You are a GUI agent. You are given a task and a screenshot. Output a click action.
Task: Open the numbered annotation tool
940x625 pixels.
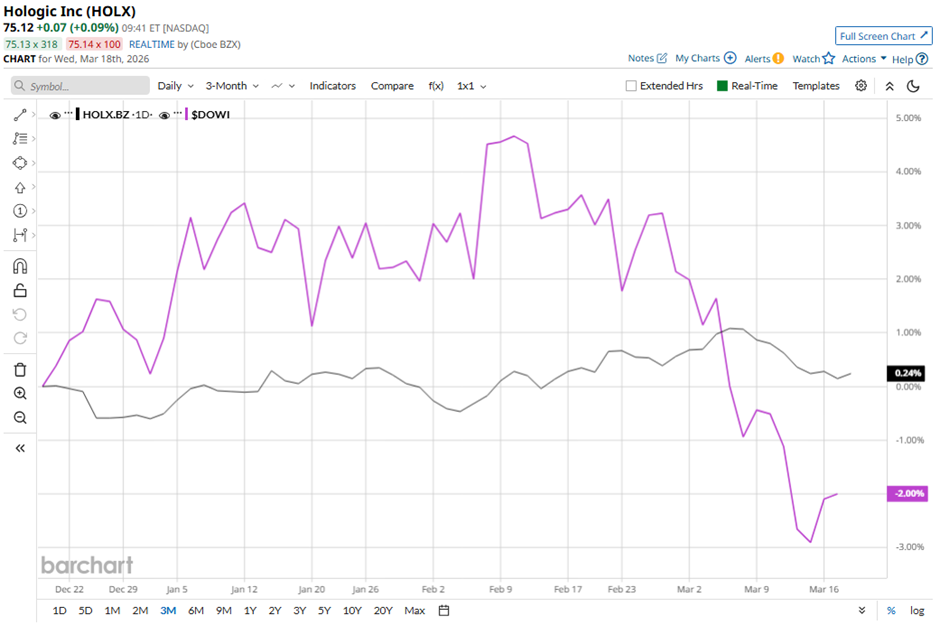tap(20, 211)
